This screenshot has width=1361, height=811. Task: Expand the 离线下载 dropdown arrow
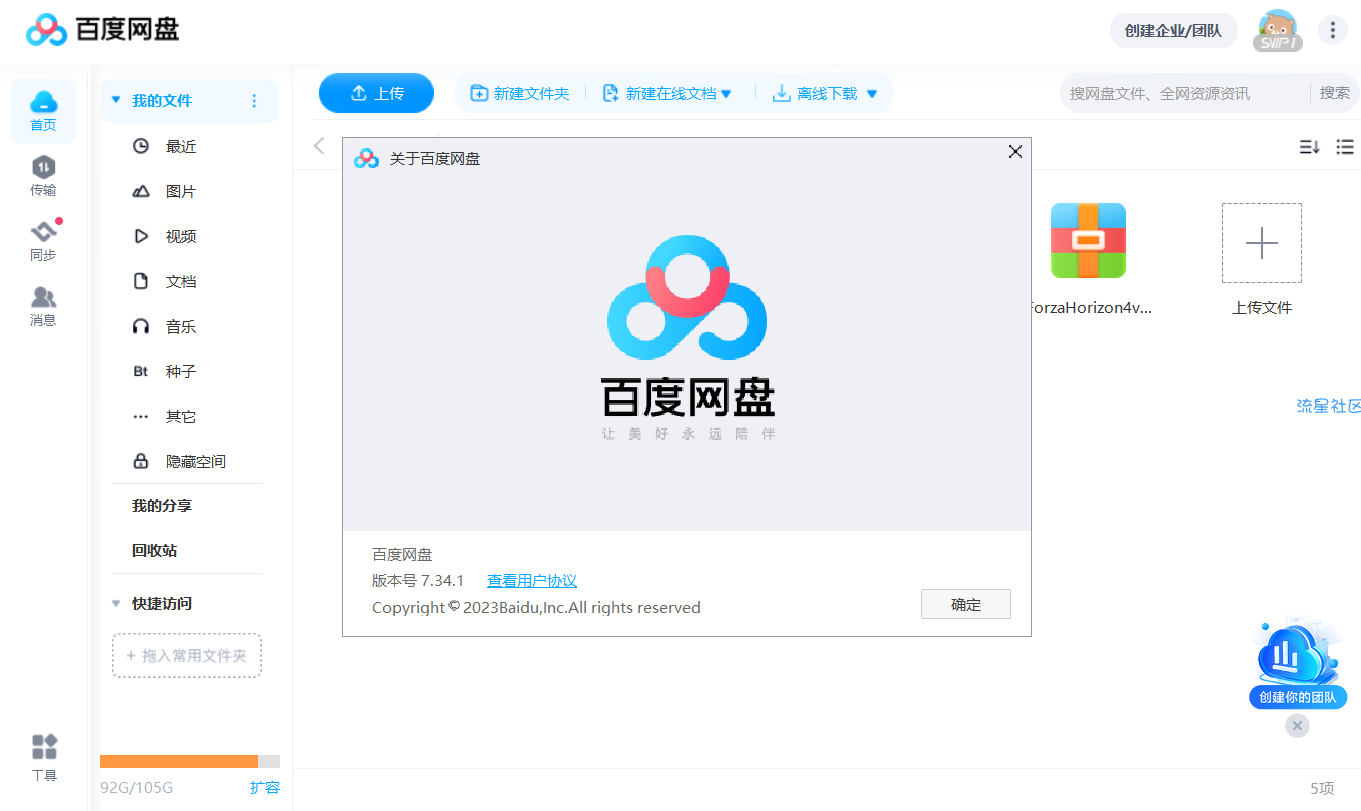[871, 94]
